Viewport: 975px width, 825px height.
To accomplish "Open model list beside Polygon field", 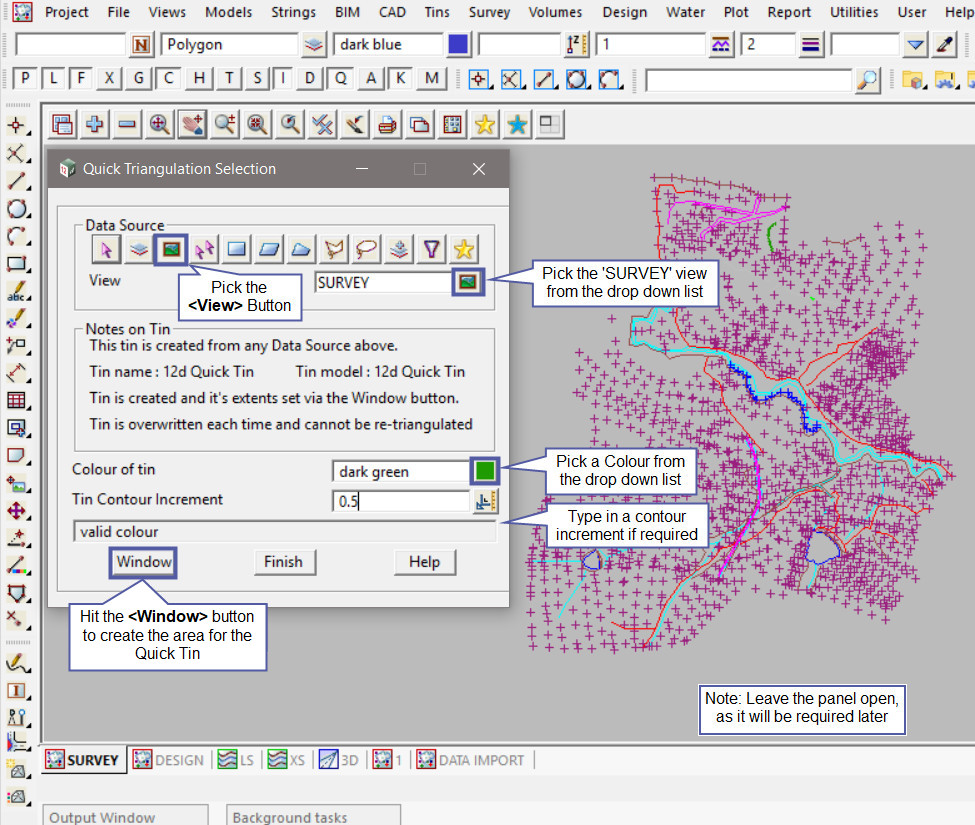I will pyautogui.click(x=314, y=45).
